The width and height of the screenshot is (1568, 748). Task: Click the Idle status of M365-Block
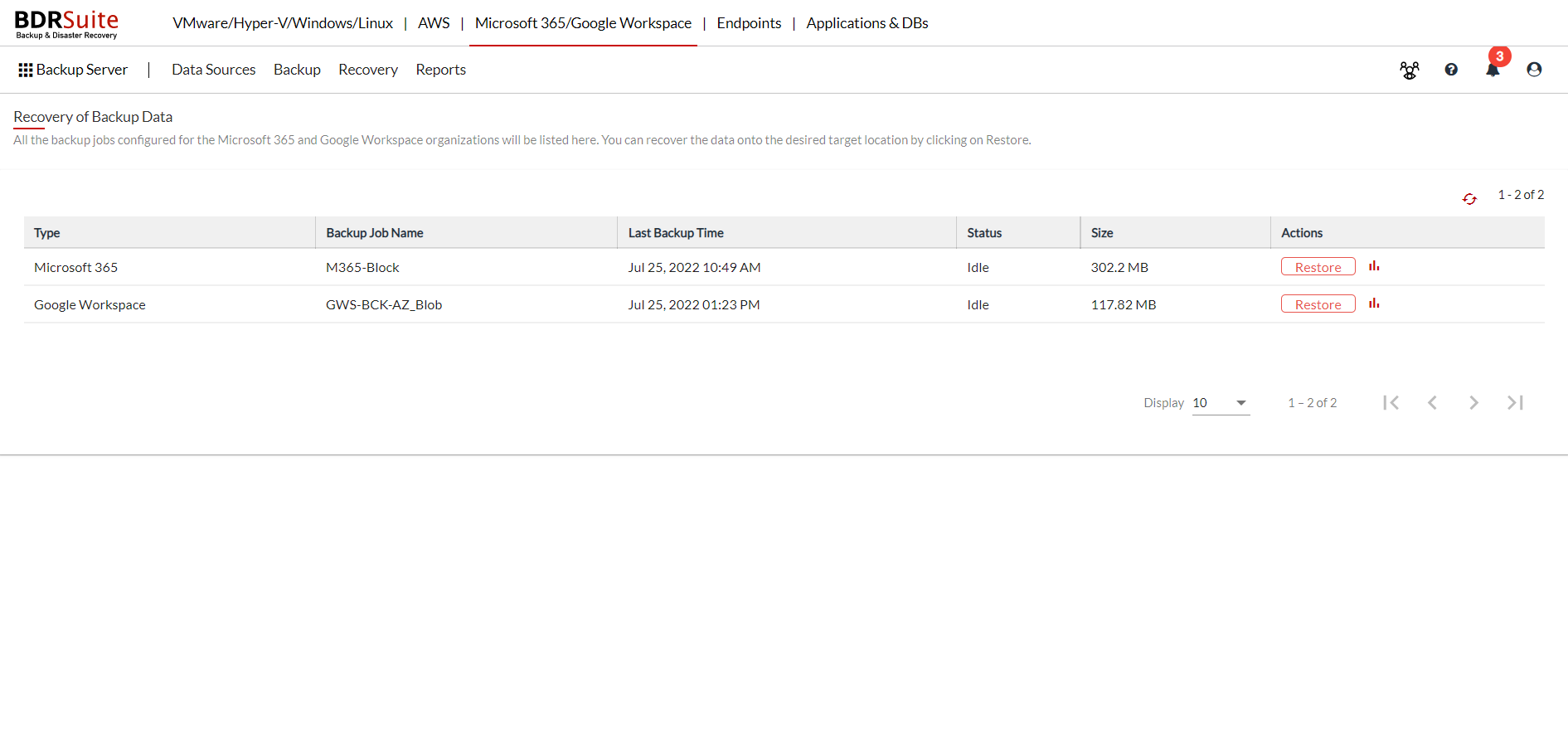[978, 267]
